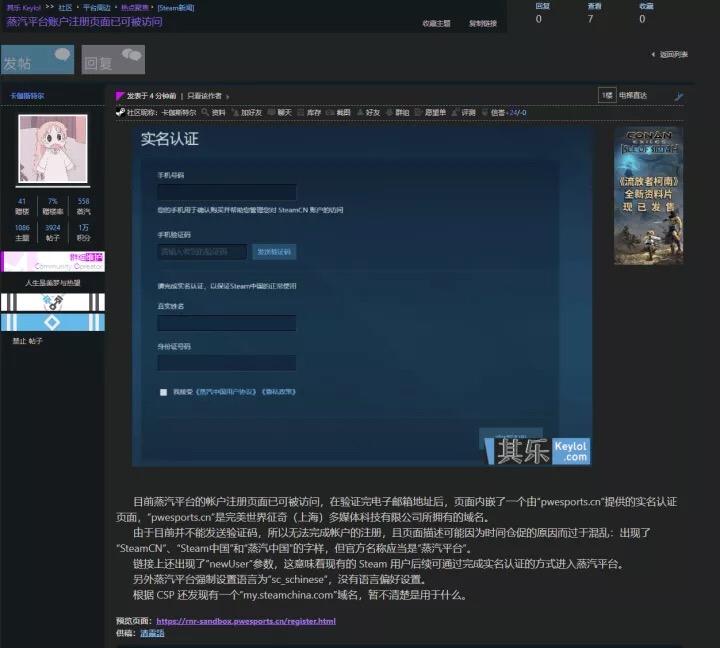
Task: Open the 热点聚焦 breadcrumb
Action: [x=135, y=8]
